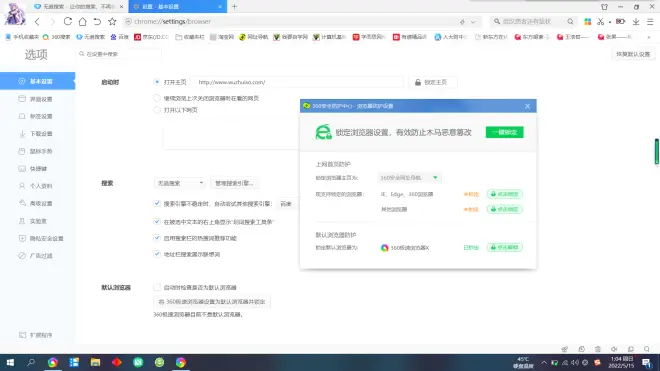
Task: Click the undo closed tab icon
Action: [x=97, y=21]
